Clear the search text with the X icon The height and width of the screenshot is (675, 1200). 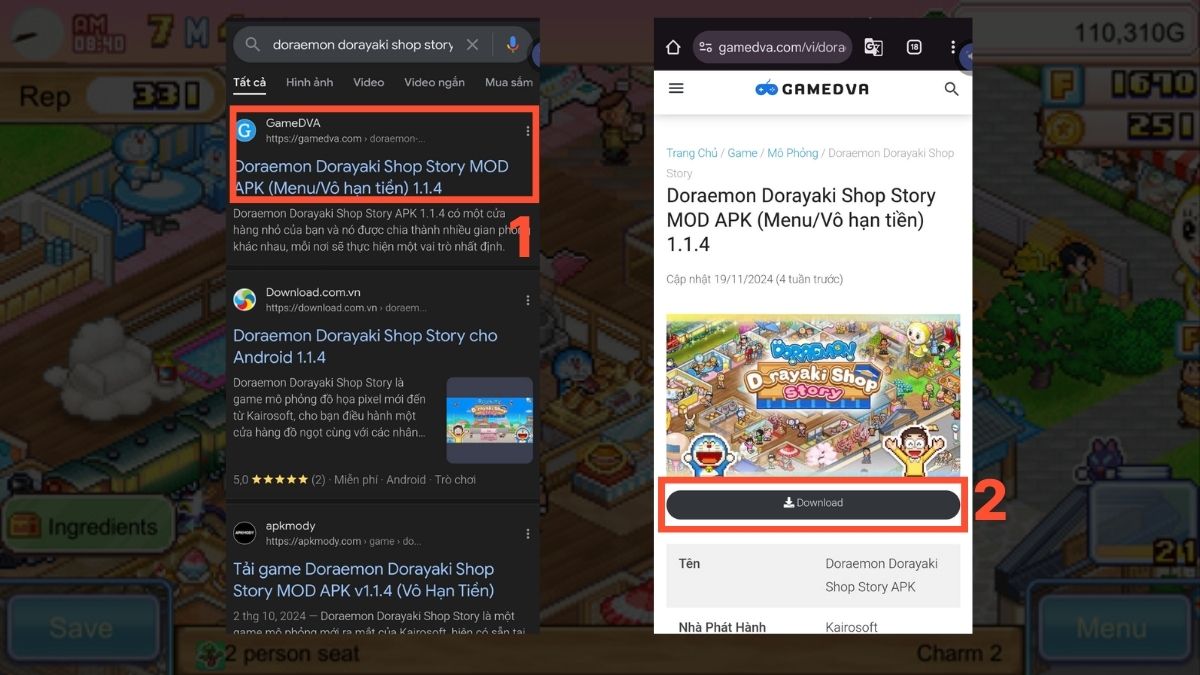pos(473,45)
